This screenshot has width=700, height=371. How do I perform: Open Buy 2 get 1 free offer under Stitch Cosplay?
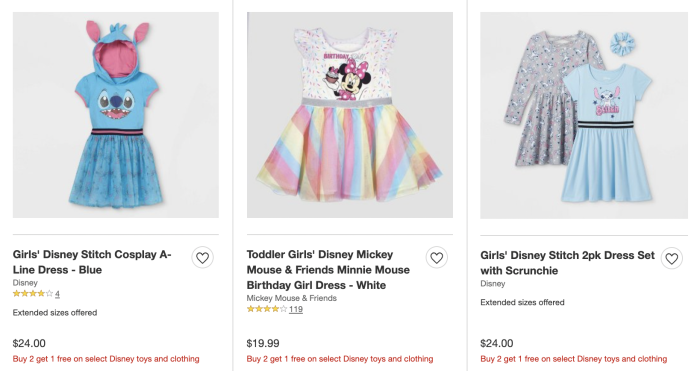pos(106,359)
